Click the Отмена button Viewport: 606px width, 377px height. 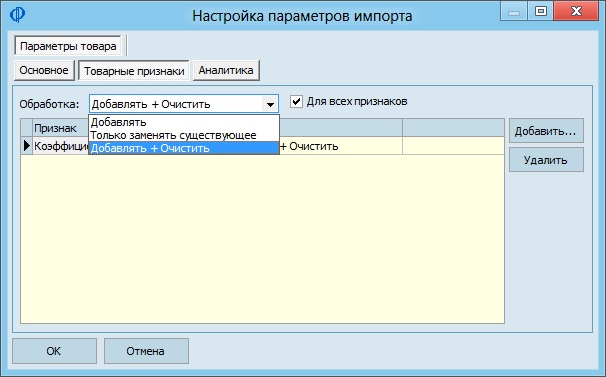tap(146, 351)
